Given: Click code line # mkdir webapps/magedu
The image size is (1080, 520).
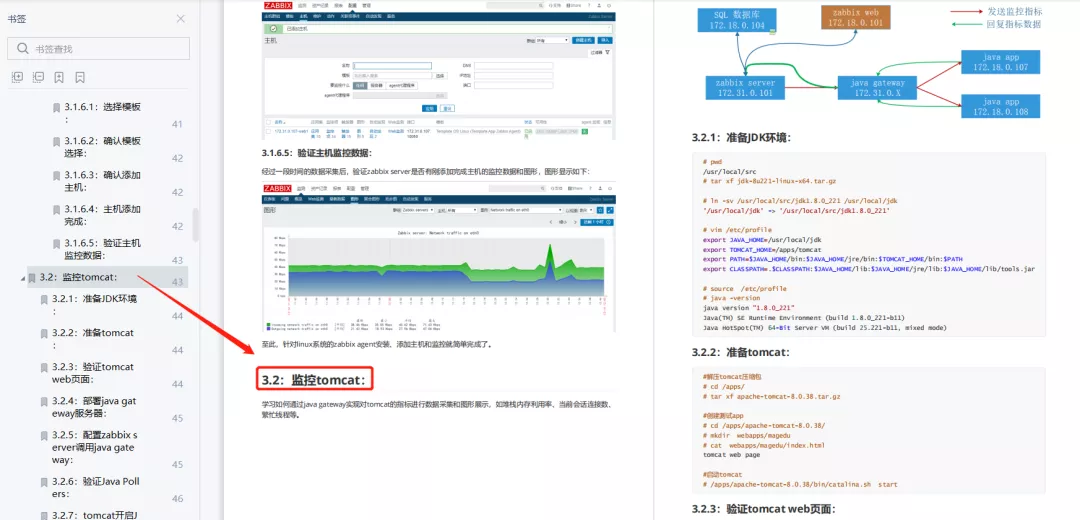Looking at the screenshot, I should click(754, 435).
